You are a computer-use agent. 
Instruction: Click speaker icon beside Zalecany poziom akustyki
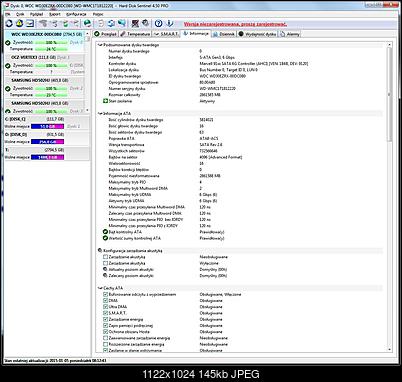click(x=105, y=276)
